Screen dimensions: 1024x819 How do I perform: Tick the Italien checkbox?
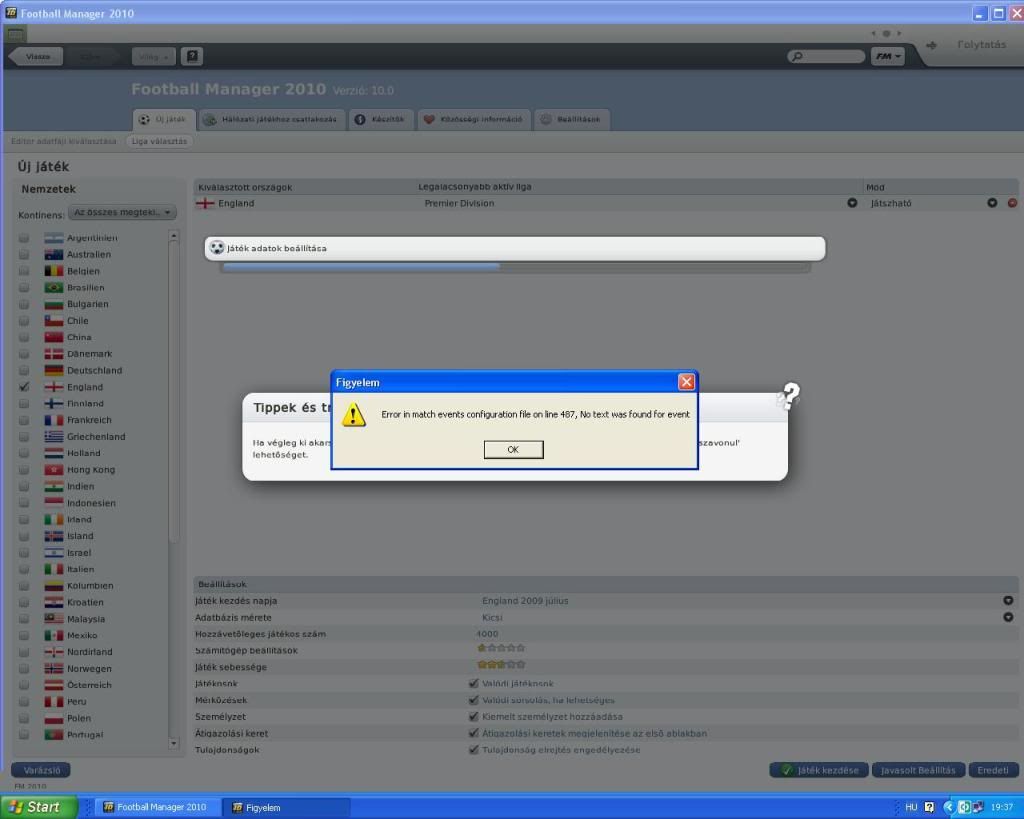[x=24, y=569]
